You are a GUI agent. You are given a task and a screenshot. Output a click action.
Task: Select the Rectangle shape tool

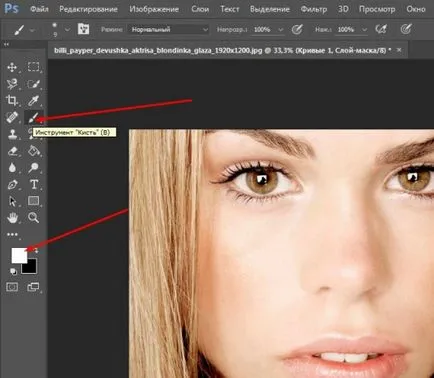pyautogui.click(x=33, y=201)
